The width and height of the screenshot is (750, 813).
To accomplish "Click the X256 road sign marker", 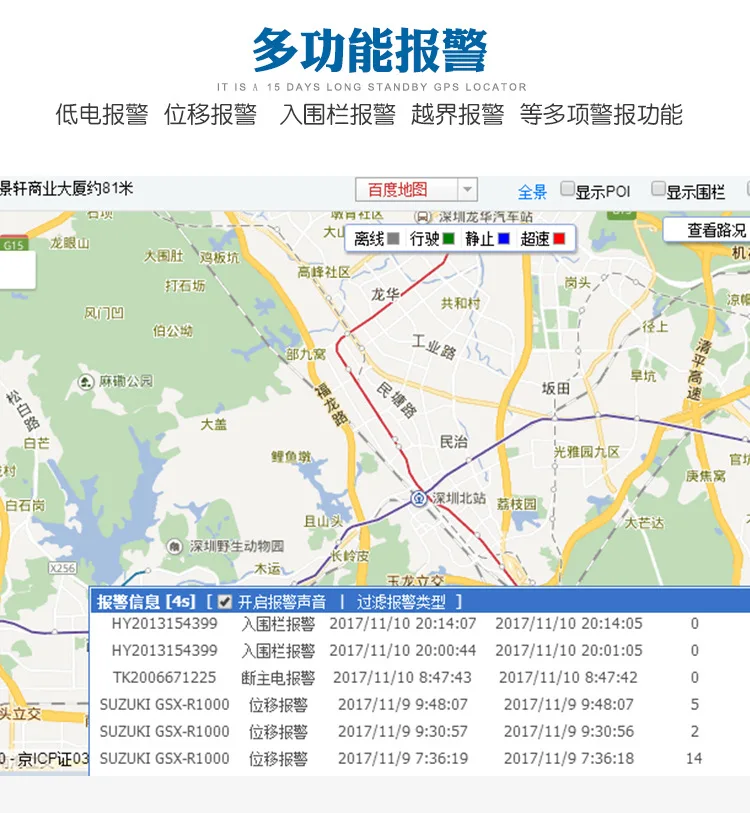I will point(63,568).
